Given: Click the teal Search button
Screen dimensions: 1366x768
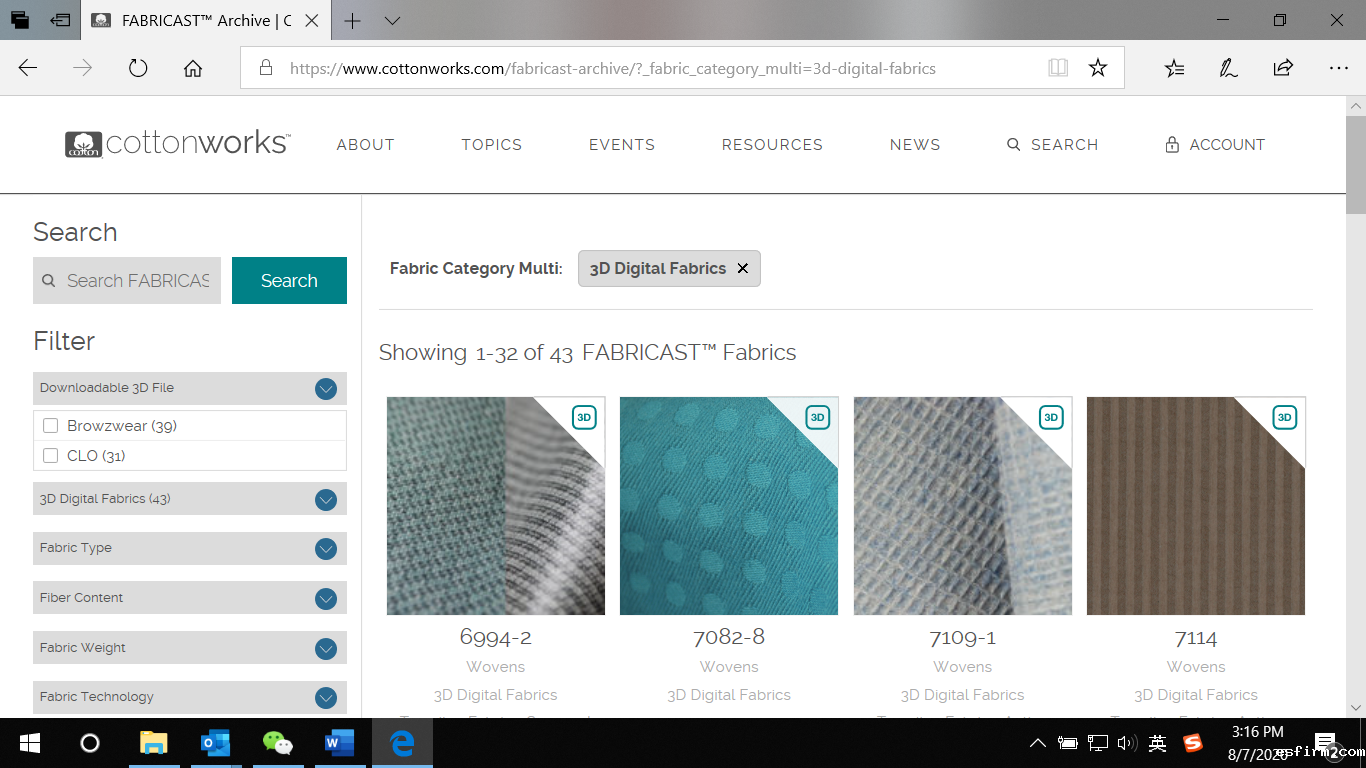Looking at the screenshot, I should pyautogui.click(x=289, y=281).
